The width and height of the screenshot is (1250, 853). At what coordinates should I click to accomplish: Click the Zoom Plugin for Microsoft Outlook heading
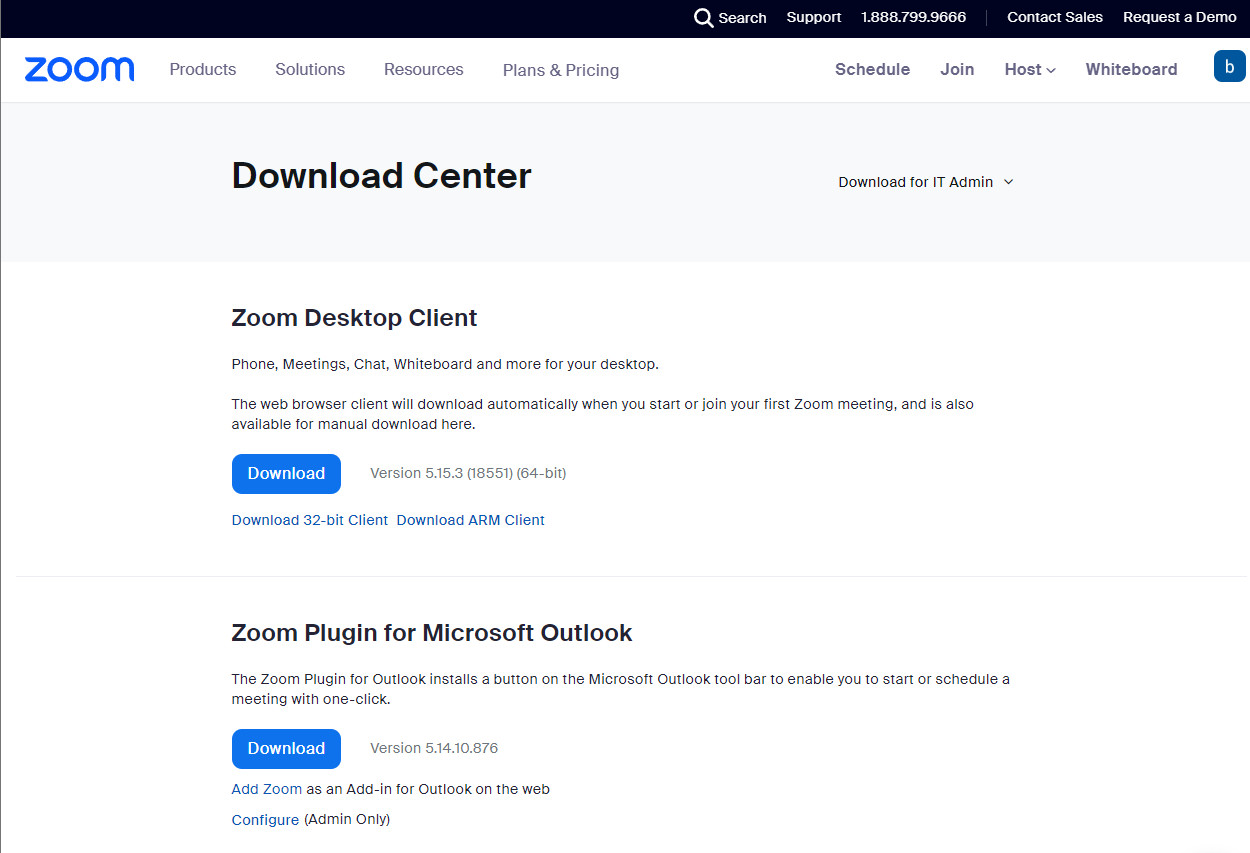pyautogui.click(x=432, y=633)
